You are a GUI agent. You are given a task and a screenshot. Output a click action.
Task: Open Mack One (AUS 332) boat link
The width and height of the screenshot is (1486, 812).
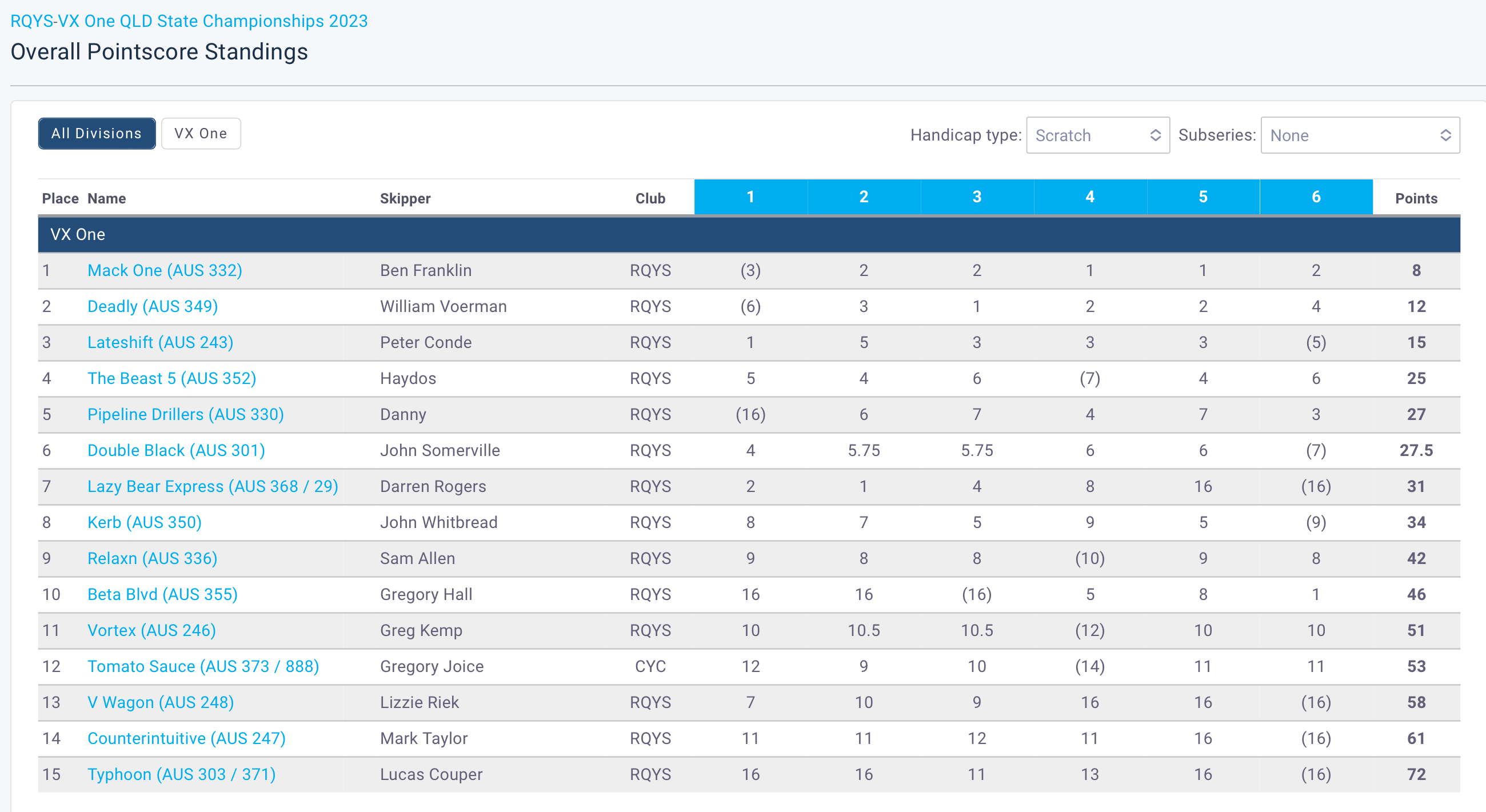[165, 270]
